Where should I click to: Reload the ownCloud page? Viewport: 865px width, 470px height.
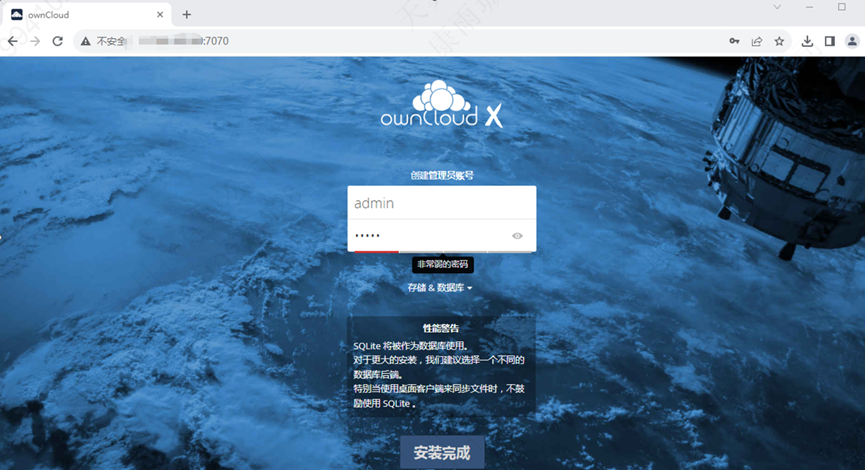57,41
